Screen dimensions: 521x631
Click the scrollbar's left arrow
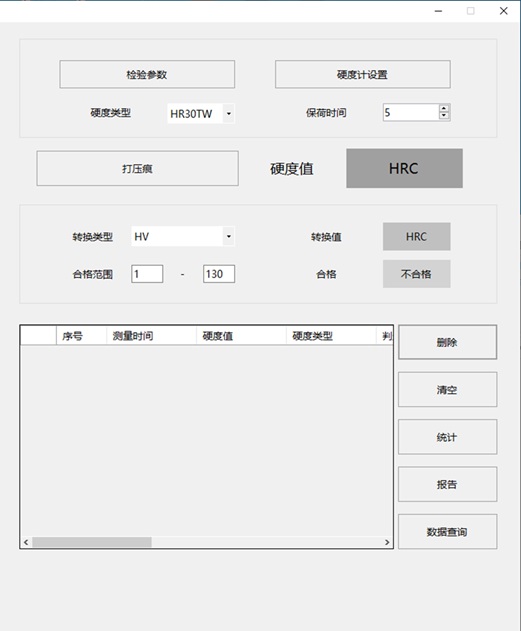(x=26, y=542)
